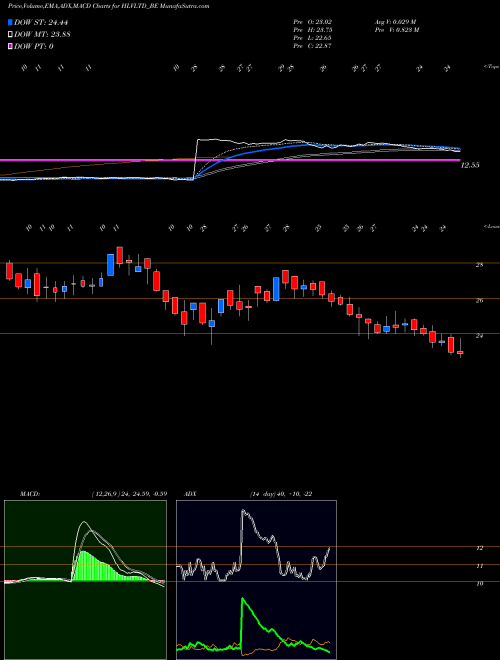Click the 'Pre V: 0.823 M' value
The height and width of the screenshot is (660, 500).
(x=396, y=30)
